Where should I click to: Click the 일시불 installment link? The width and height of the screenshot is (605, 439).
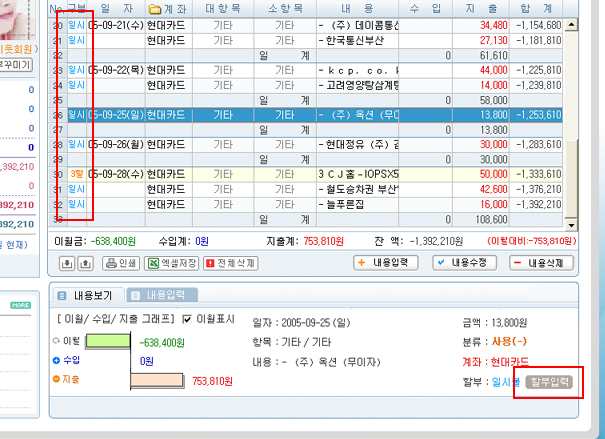pos(505,381)
